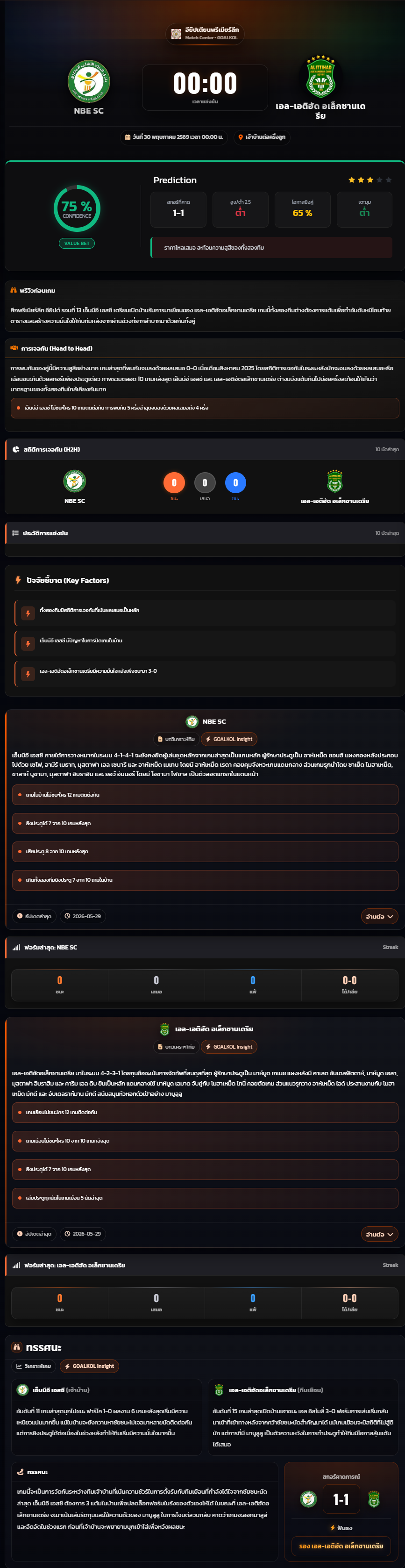The image size is (405, 1568).
Task: Click the VALUE BET badge
Action: (x=77, y=243)
